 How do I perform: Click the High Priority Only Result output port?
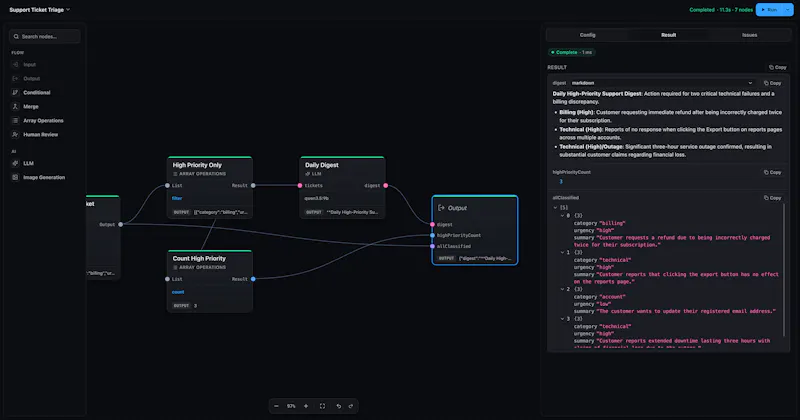tap(253, 186)
